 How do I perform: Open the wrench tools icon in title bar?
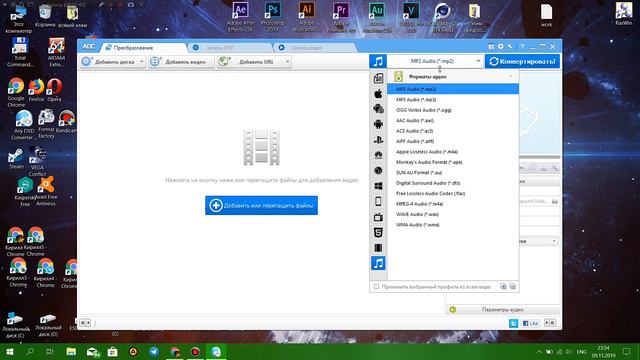coord(510,47)
